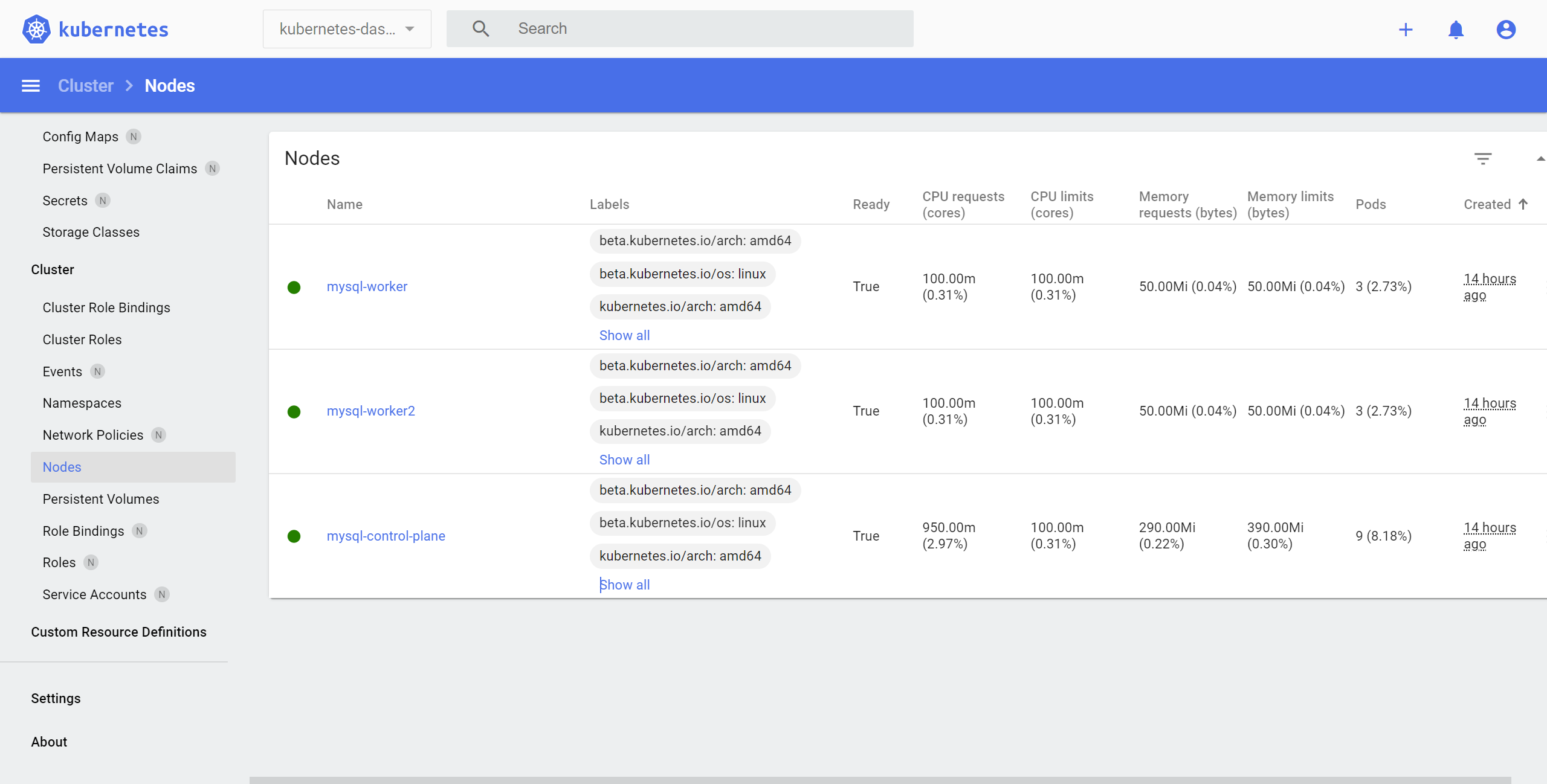
Task: Open the create new resource form
Action: (x=1406, y=29)
